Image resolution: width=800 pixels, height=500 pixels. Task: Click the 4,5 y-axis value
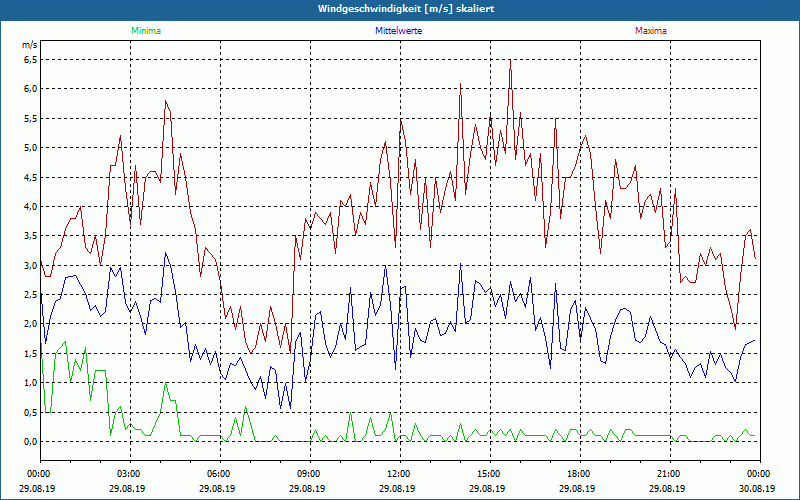31,177
